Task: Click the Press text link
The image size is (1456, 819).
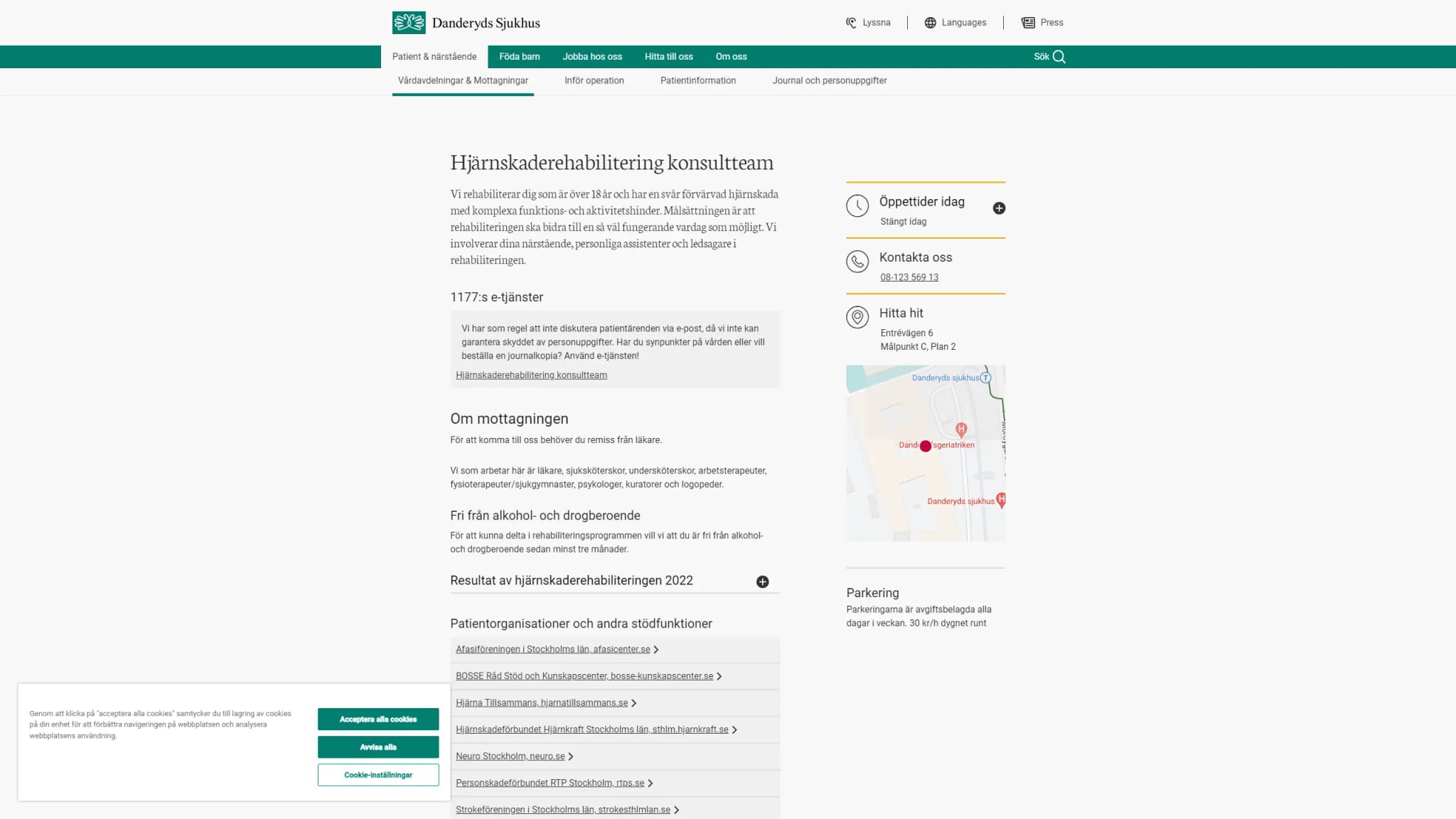Action: tap(1051, 23)
